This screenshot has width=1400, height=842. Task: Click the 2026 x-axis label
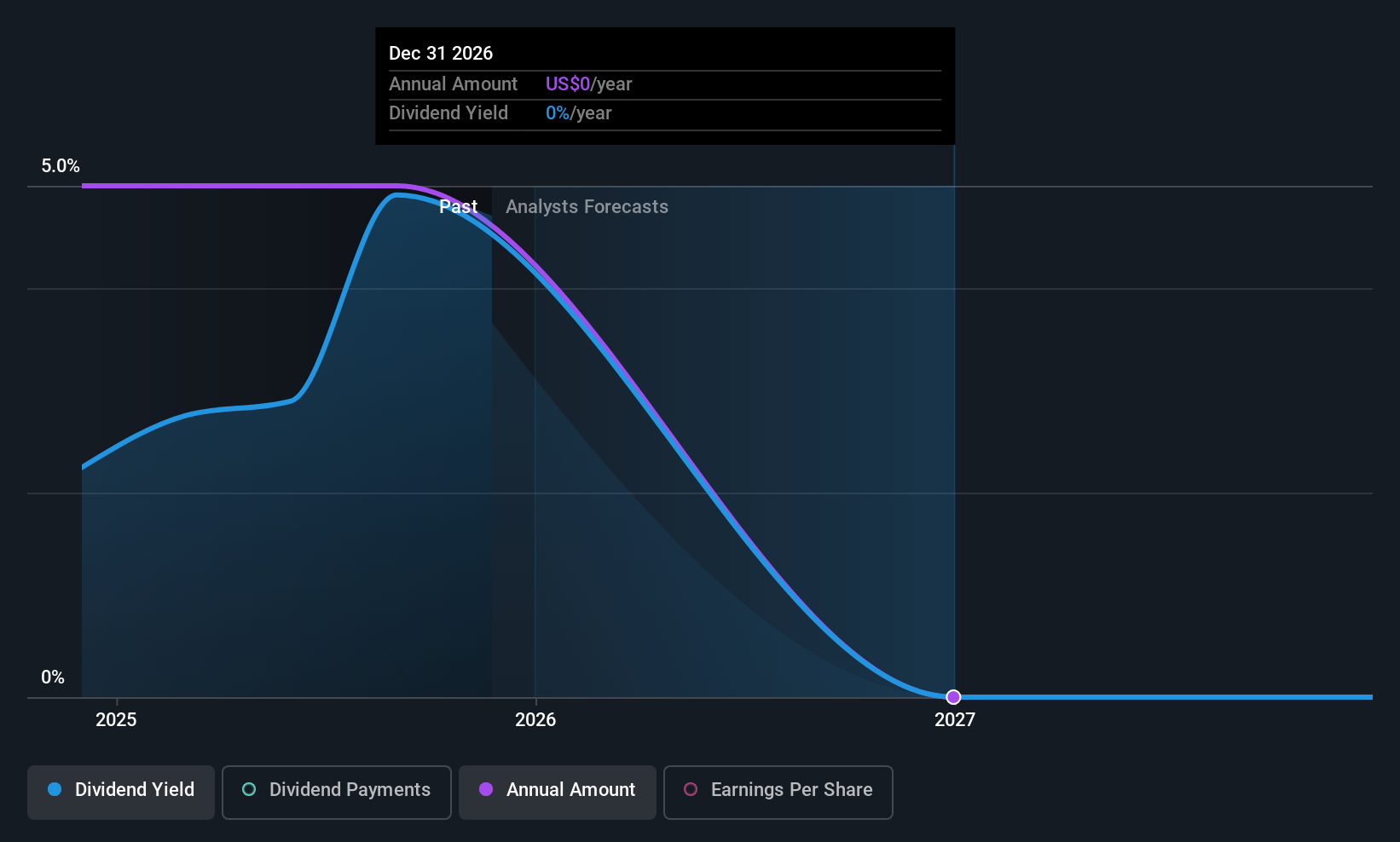535,719
